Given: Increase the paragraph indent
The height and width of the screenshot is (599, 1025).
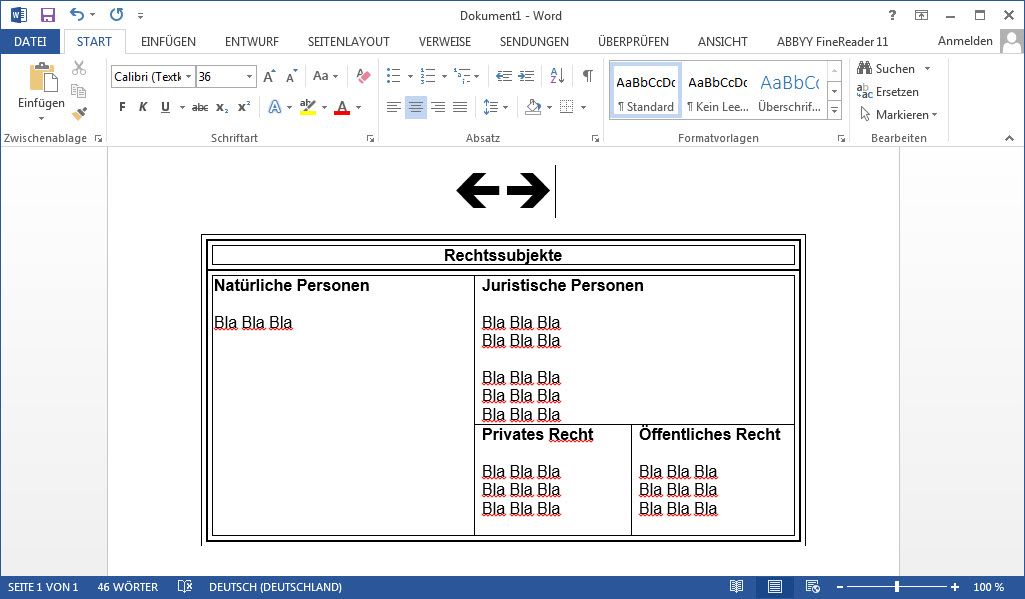Looking at the screenshot, I should tap(528, 76).
